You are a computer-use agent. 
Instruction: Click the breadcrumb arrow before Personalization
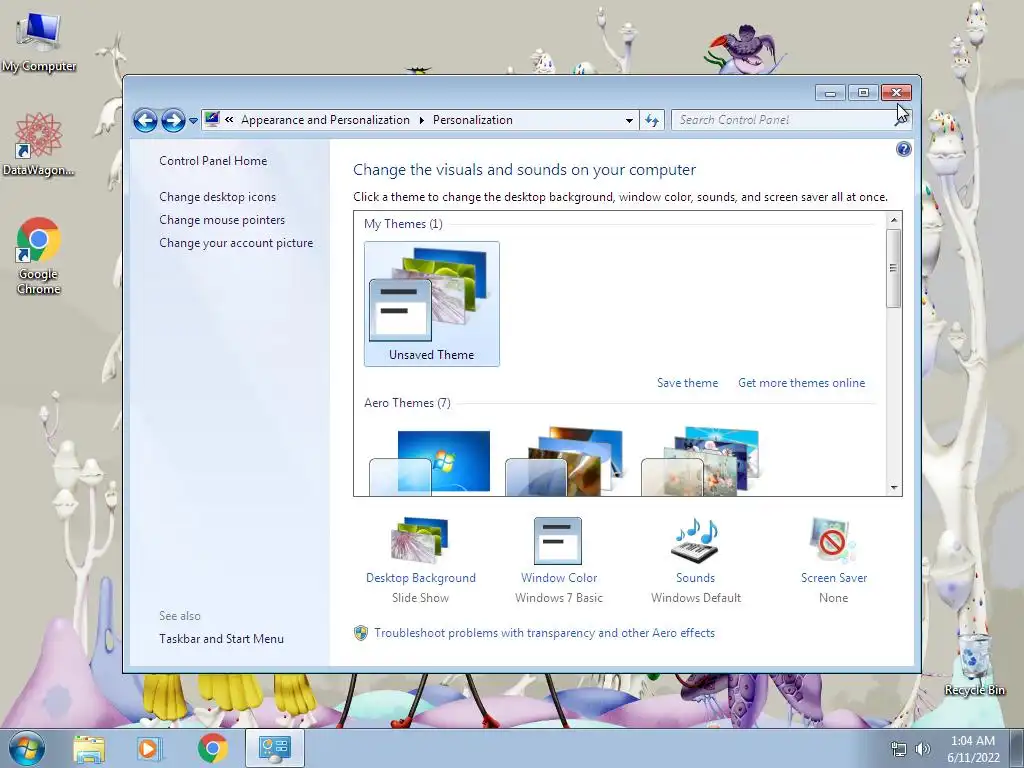pyautogui.click(x=421, y=120)
